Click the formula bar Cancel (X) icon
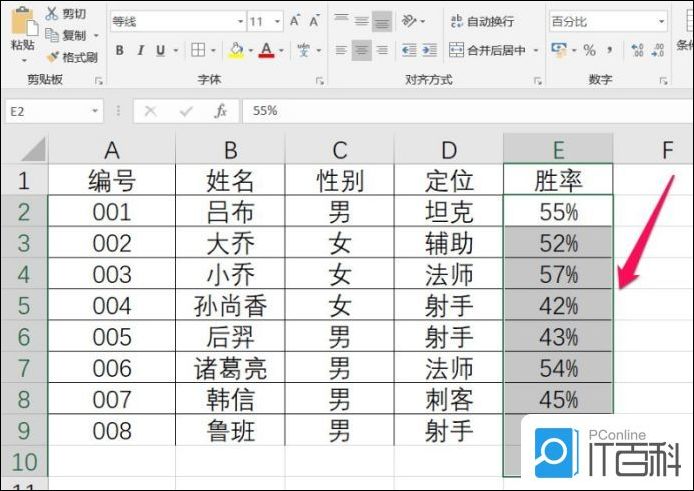The image size is (694, 491). pos(150,111)
